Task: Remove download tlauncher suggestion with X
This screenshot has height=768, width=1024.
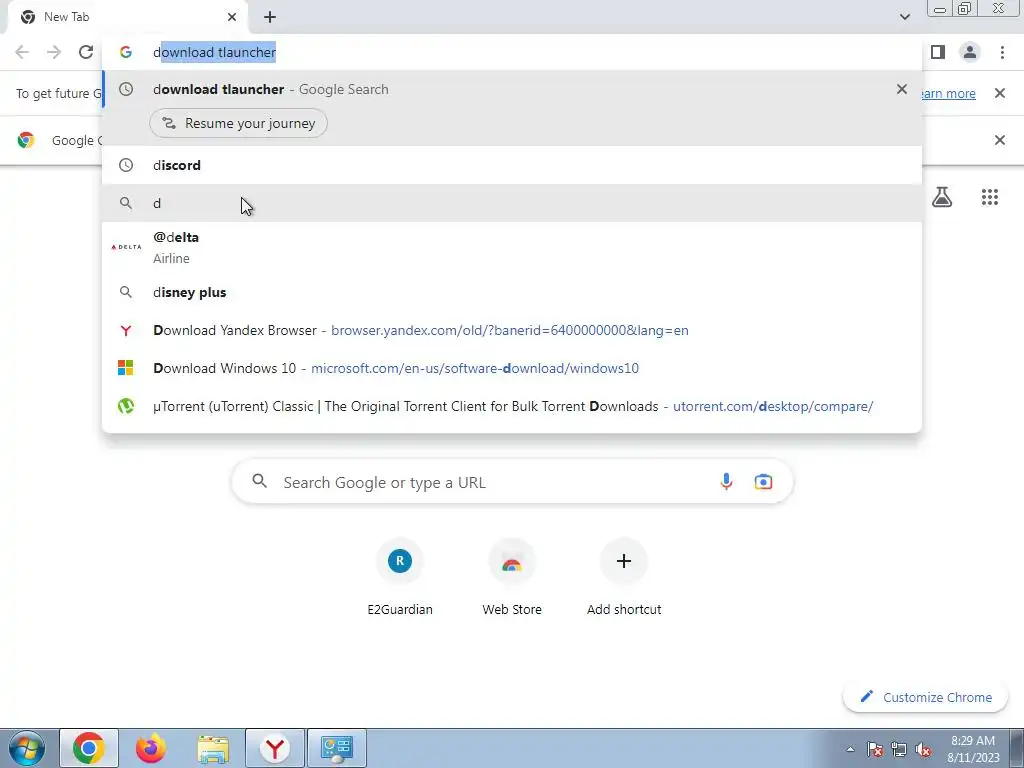Action: click(902, 89)
